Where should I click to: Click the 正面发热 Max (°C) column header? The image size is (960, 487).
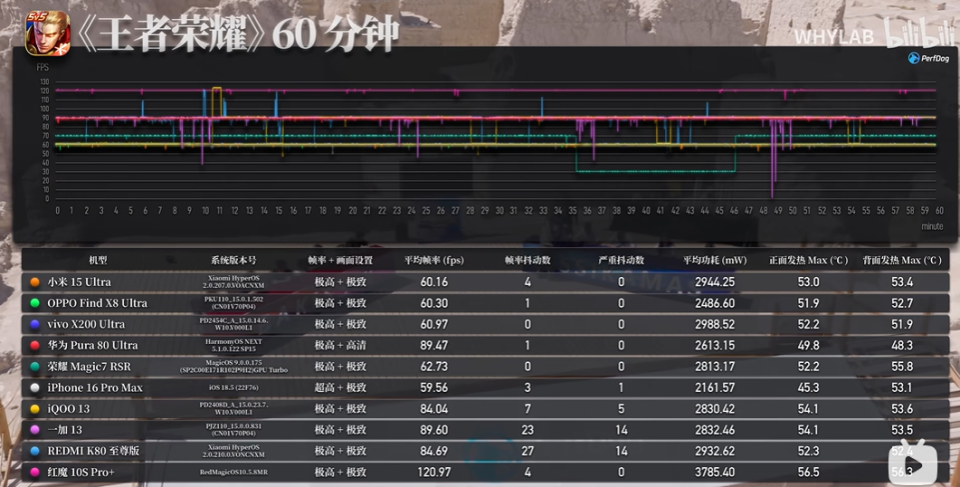pyautogui.click(x=808, y=260)
